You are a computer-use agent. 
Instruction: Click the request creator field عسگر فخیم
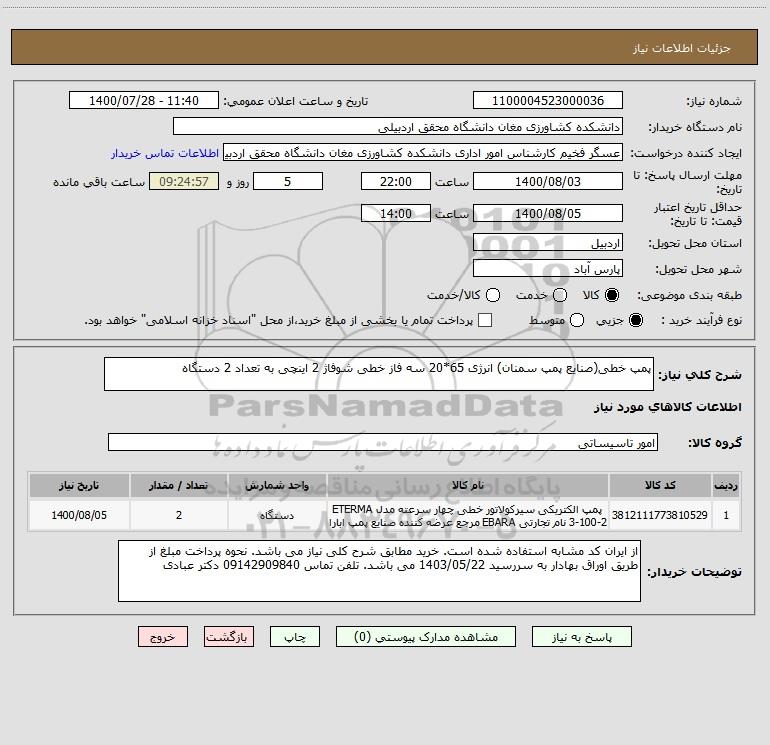423,153
